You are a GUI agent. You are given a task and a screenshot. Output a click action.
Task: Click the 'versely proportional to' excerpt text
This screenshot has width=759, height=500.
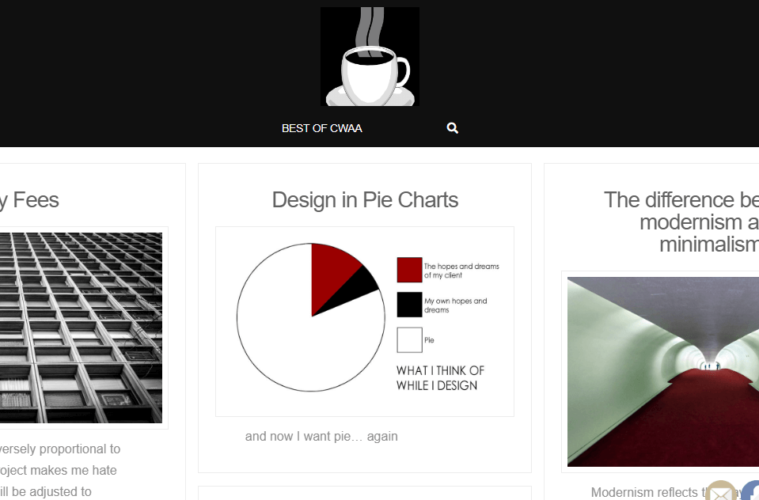click(60, 449)
